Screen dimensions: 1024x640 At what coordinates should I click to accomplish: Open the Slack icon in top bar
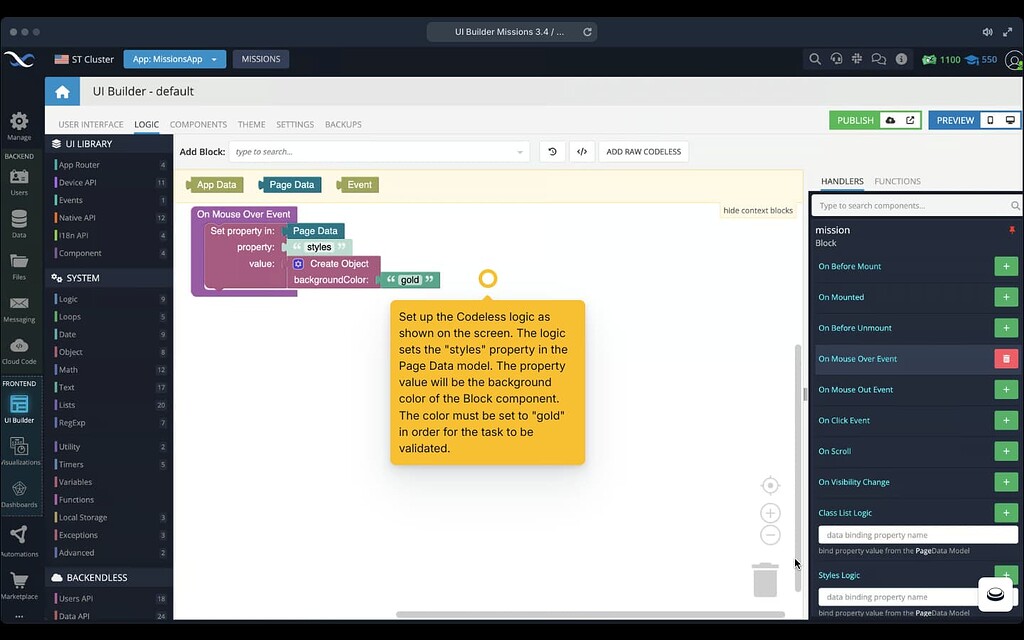(x=857, y=59)
